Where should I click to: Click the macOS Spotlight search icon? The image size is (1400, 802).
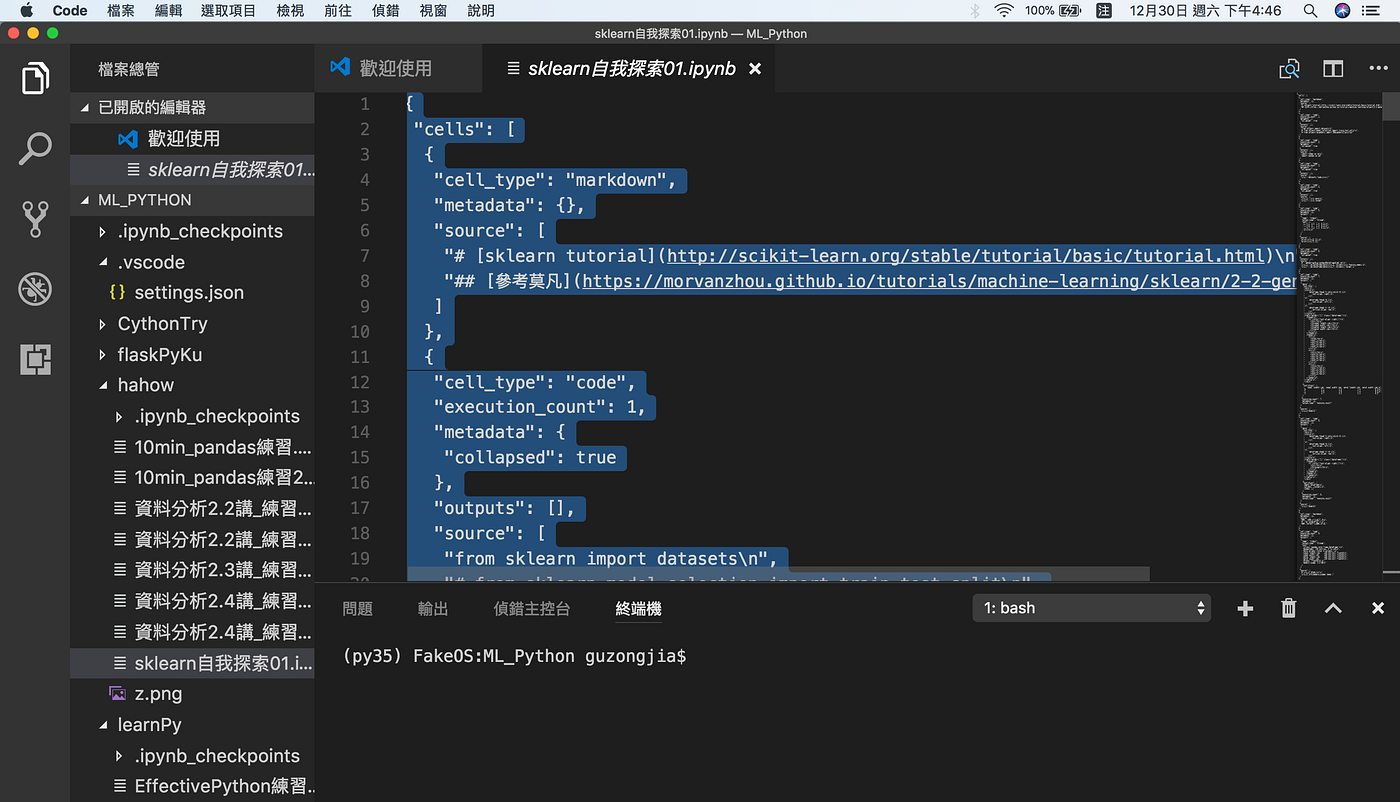click(x=1310, y=11)
